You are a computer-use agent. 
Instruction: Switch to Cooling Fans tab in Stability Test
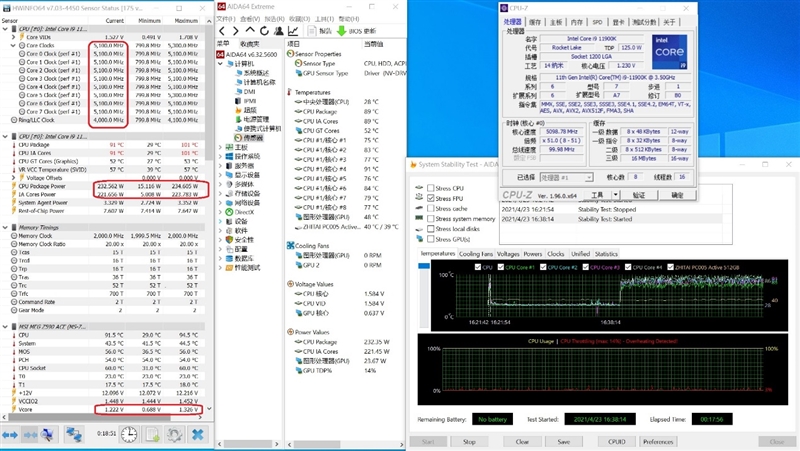point(476,254)
